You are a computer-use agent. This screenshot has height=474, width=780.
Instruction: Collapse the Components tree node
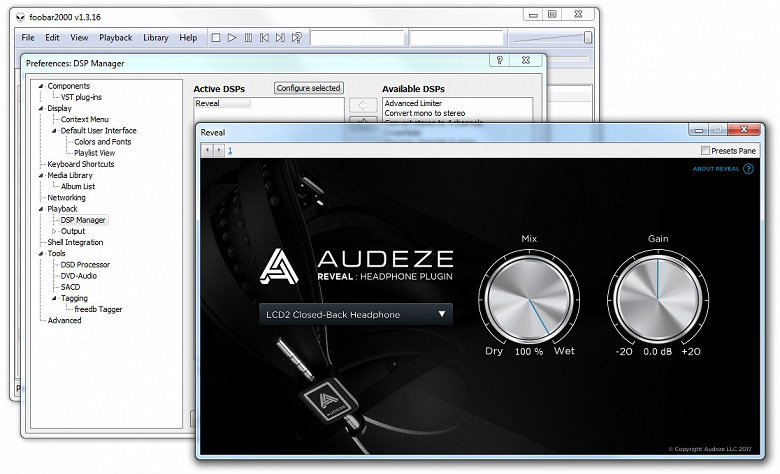point(41,86)
